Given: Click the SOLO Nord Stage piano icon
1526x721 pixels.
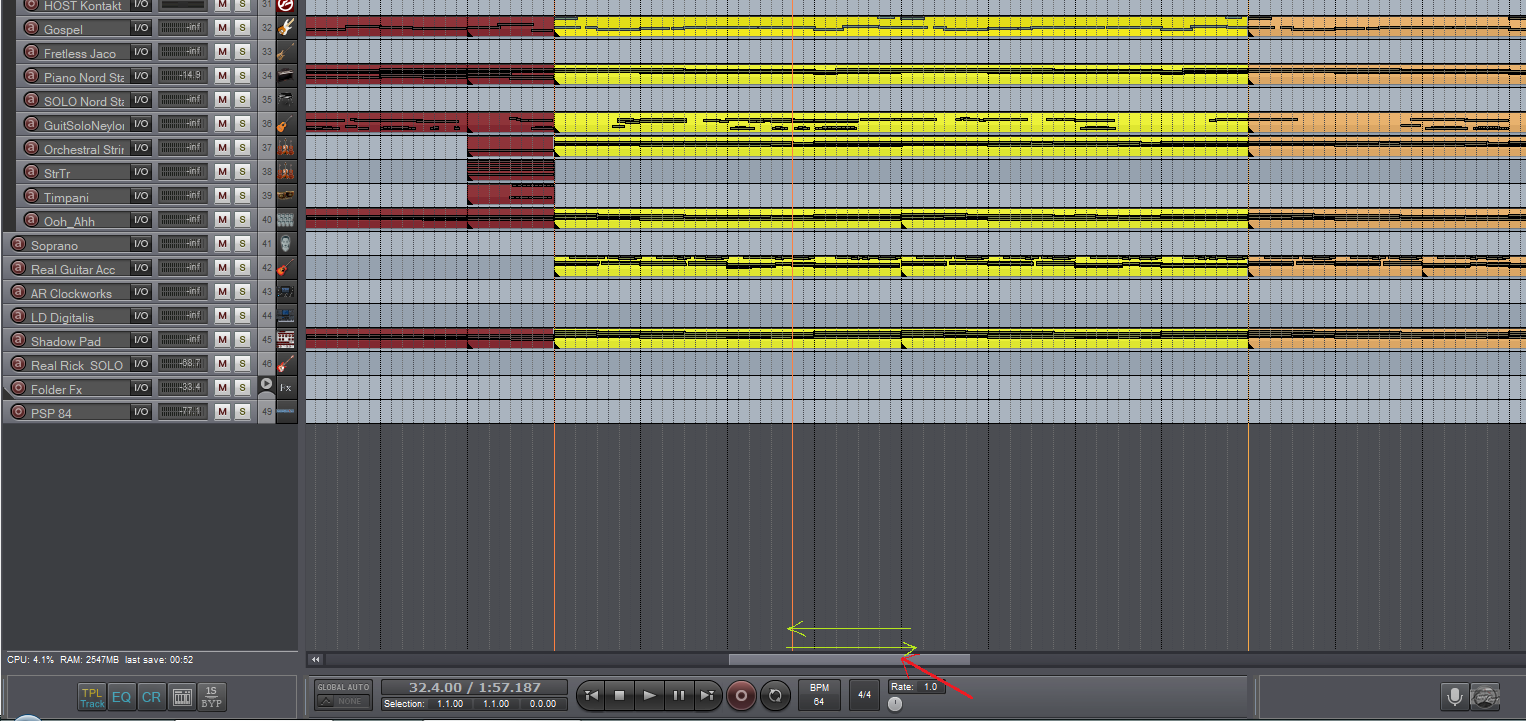Looking at the screenshot, I should (x=286, y=100).
